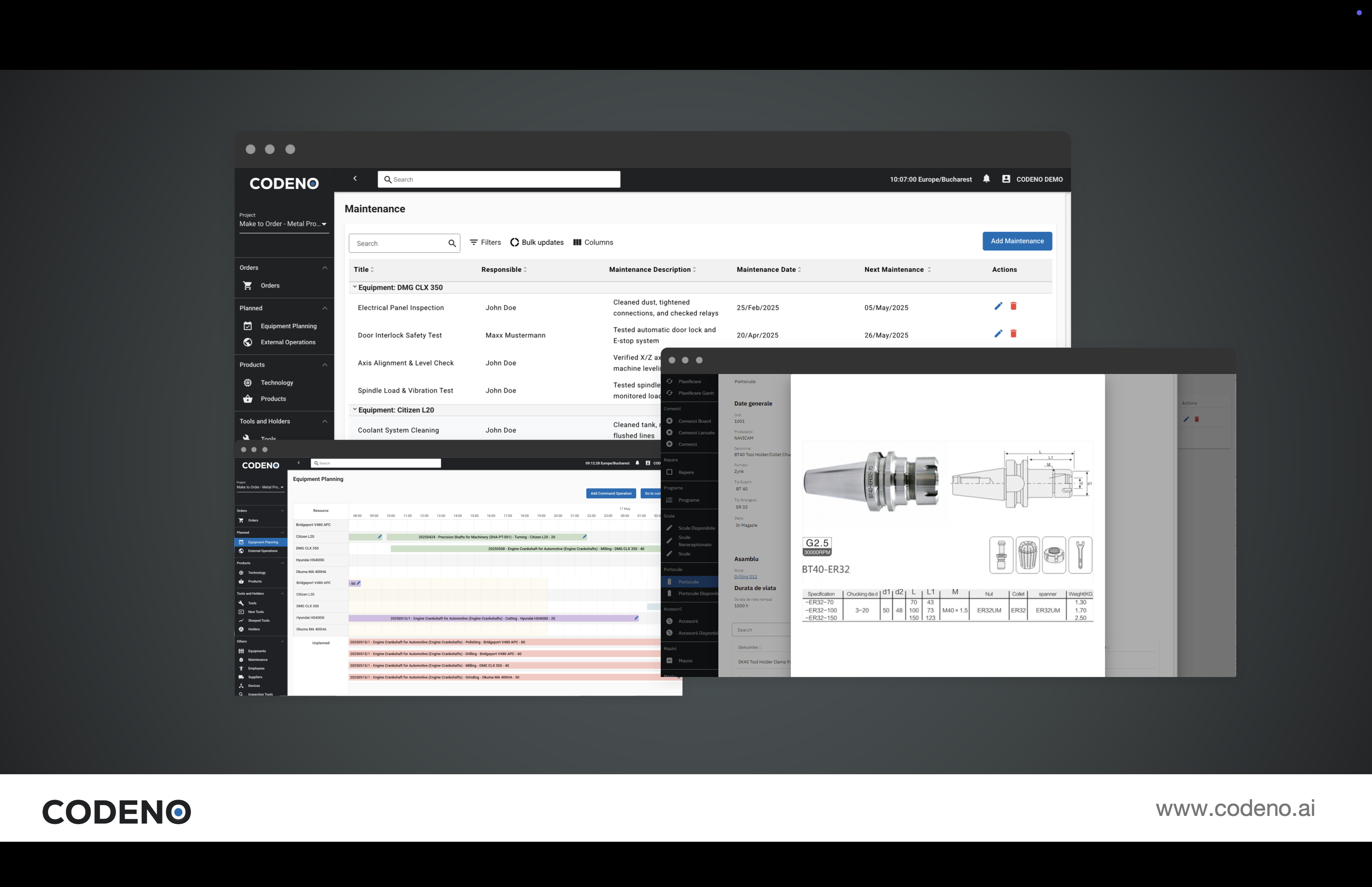Select Technology under Products

pos(276,382)
